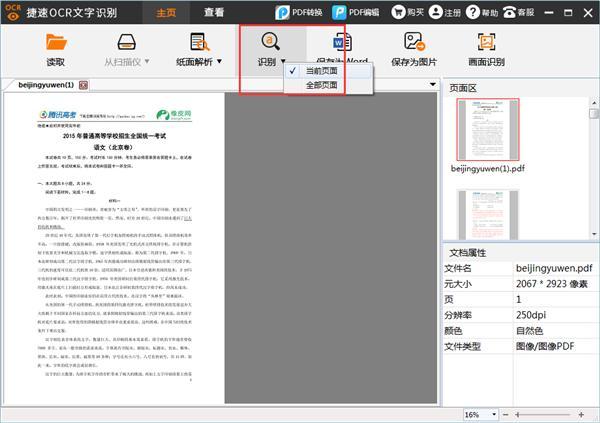Click the document page preview
Image resolution: width=600 pixels, height=423 pixels.
[114, 248]
